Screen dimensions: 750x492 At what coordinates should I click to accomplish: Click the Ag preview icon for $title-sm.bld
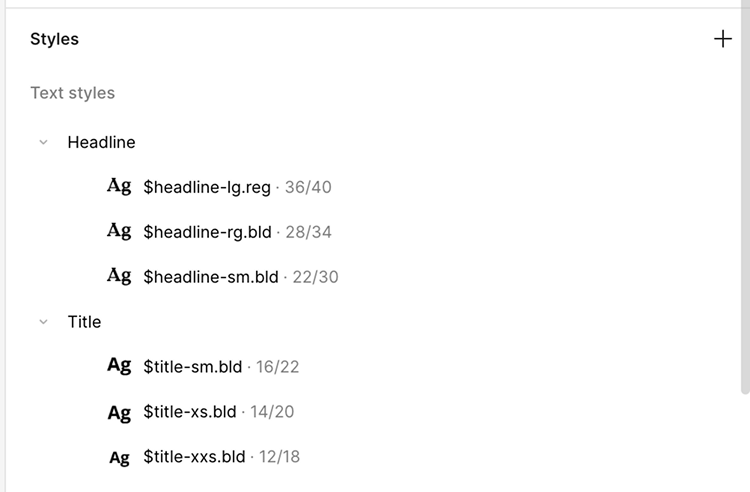pyautogui.click(x=119, y=366)
